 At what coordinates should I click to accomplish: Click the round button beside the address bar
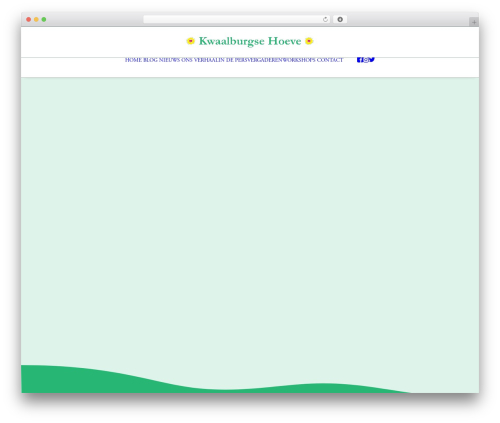tap(340, 19)
